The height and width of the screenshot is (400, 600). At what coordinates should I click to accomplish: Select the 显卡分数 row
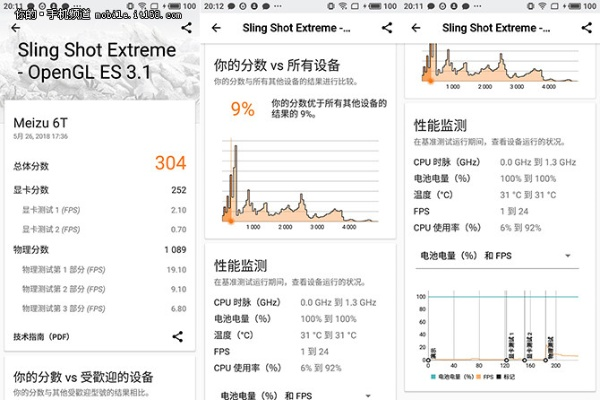coord(100,190)
